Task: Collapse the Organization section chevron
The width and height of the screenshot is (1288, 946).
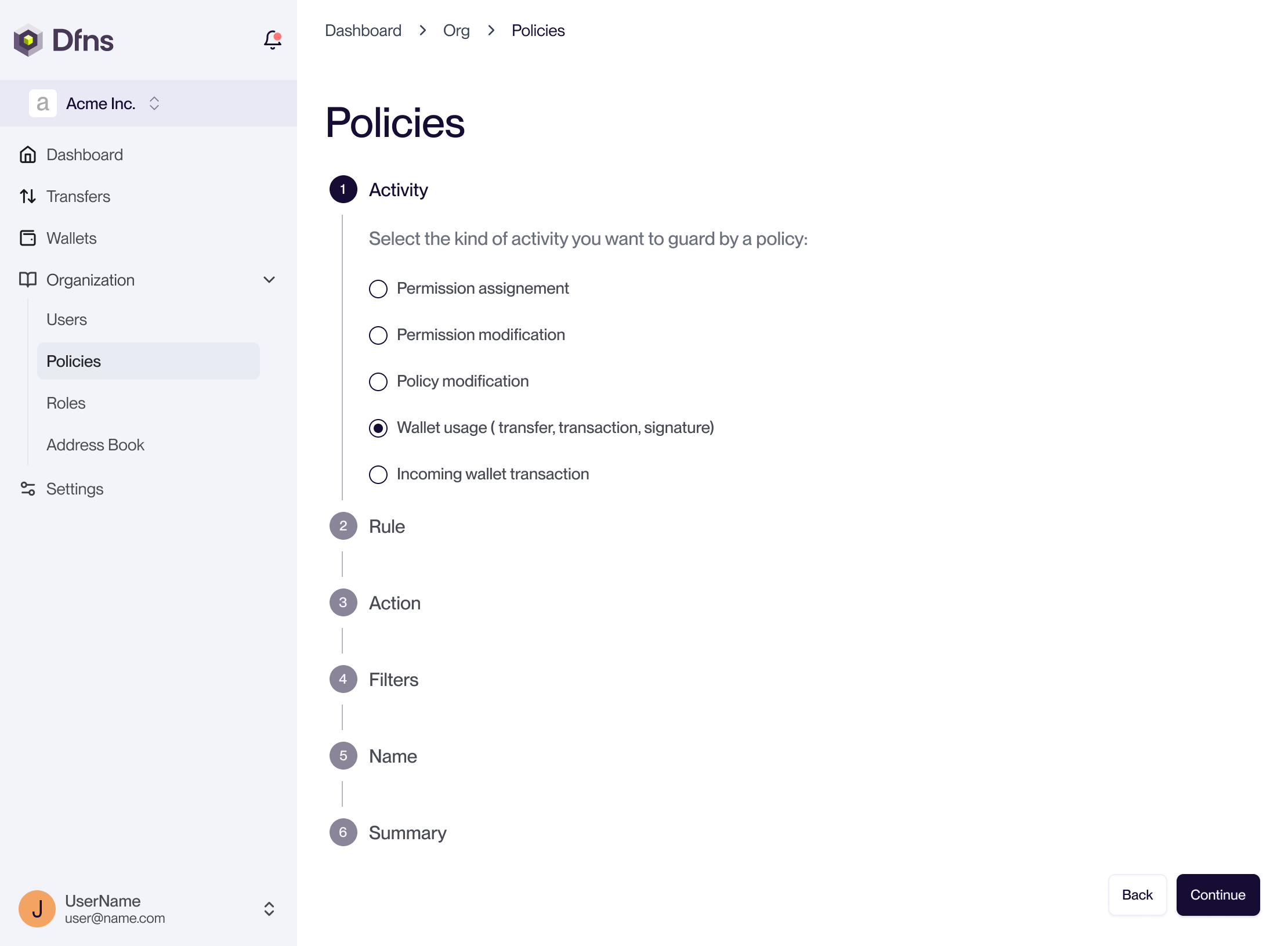Action: click(x=269, y=280)
